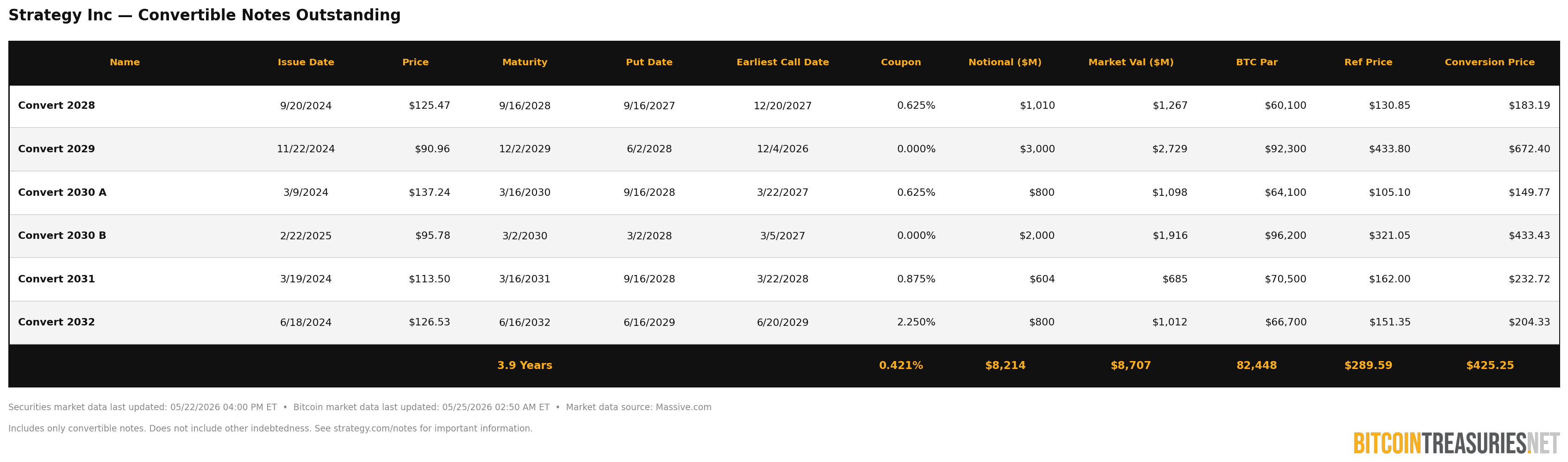Viewport: 1568px width, 462px height.
Task: Select put date 9/16/2027
Action: pyautogui.click(x=649, y=106)
